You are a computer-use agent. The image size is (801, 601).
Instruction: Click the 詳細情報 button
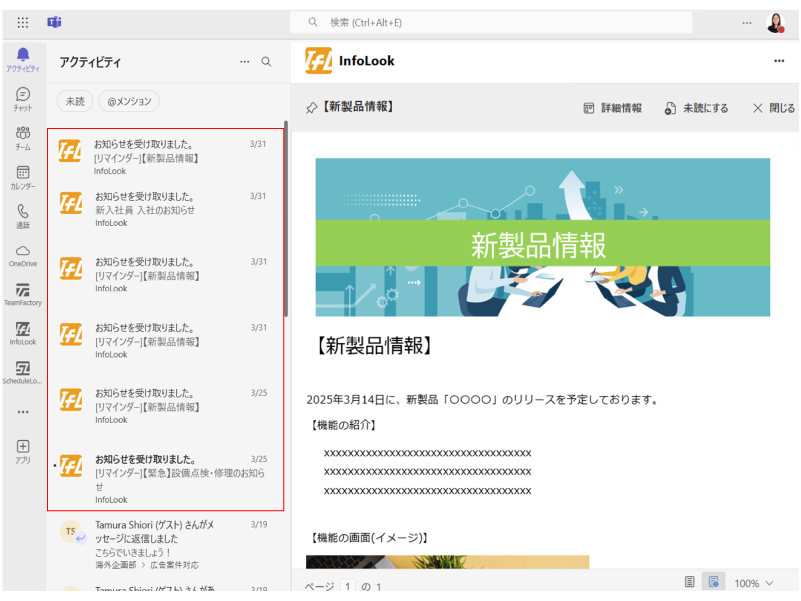tap(612, 108)
